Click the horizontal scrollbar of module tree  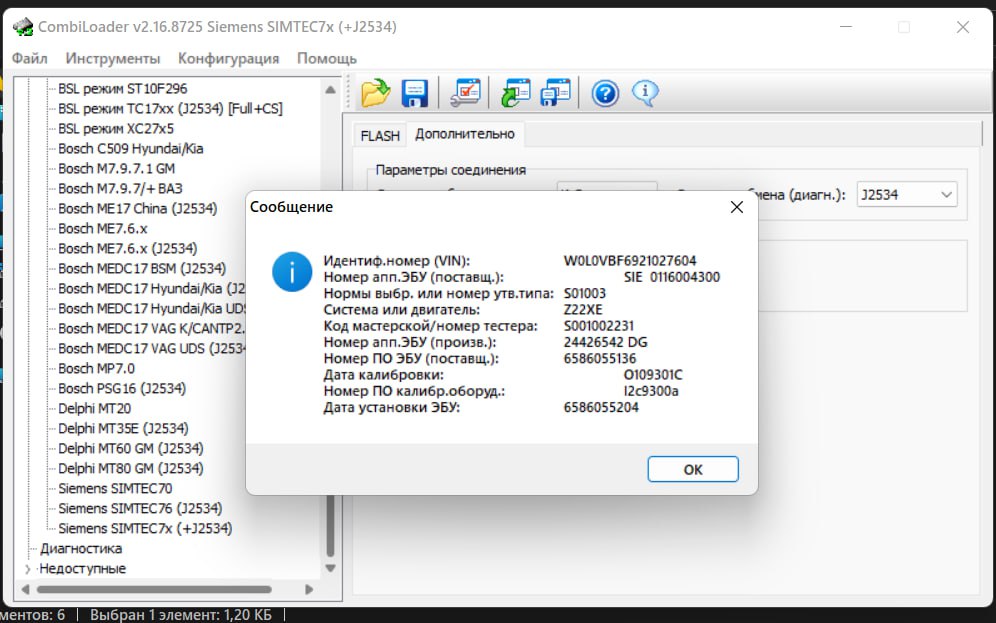[154, 589]
